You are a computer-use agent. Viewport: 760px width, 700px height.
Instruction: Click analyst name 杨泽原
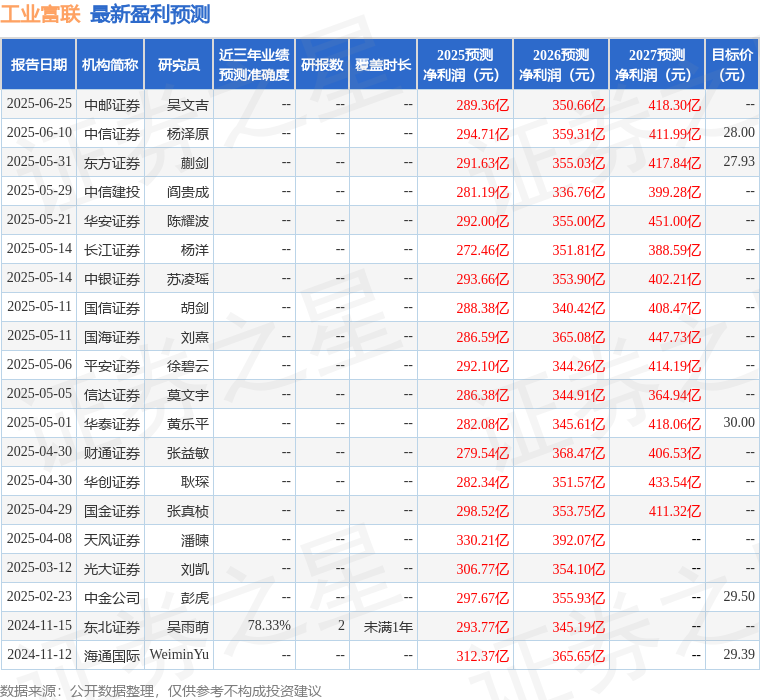(x=188, y=134)
